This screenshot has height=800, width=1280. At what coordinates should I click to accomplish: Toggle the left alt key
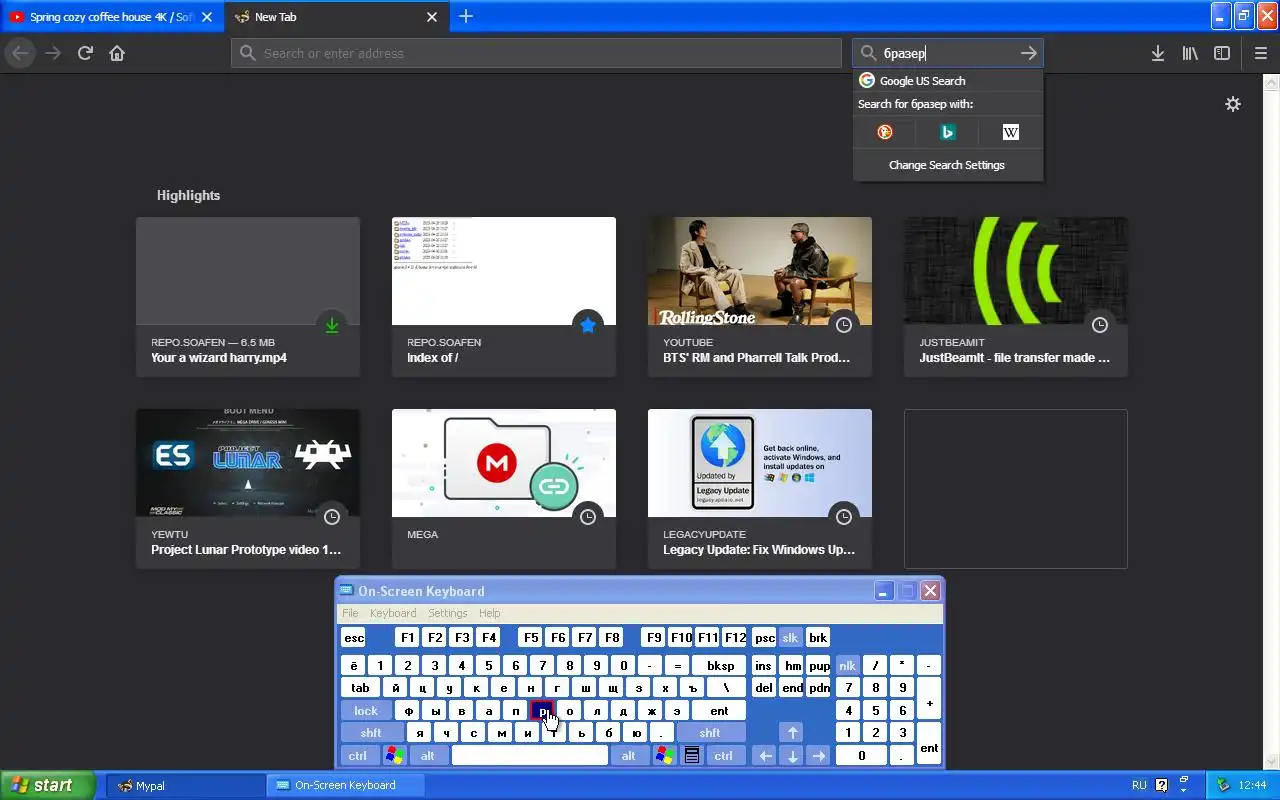pyautogui.click(x=427, y=756)
